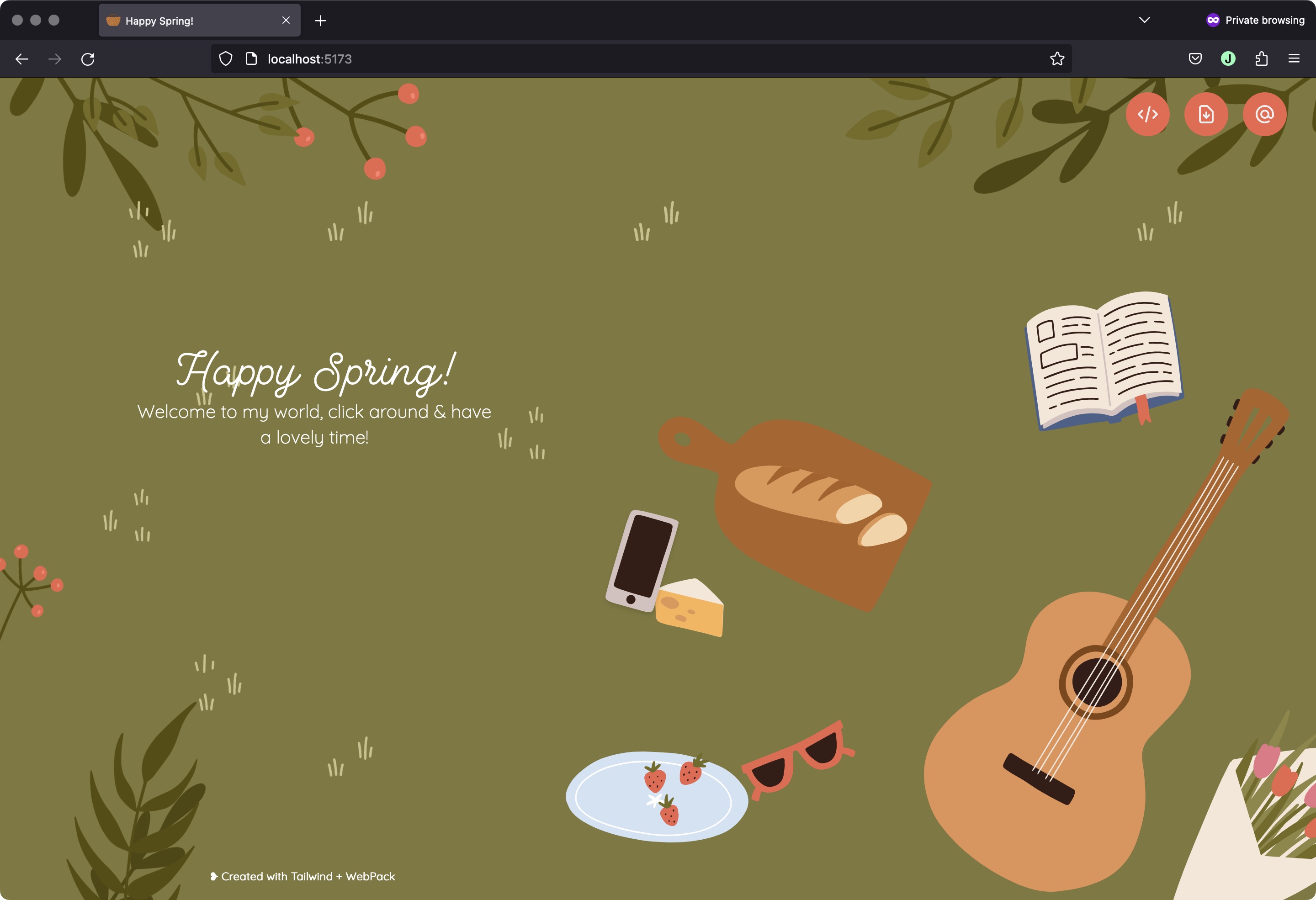Open the tracking protection shield icon
The image size is (1316, 900).
pos(225,59)
